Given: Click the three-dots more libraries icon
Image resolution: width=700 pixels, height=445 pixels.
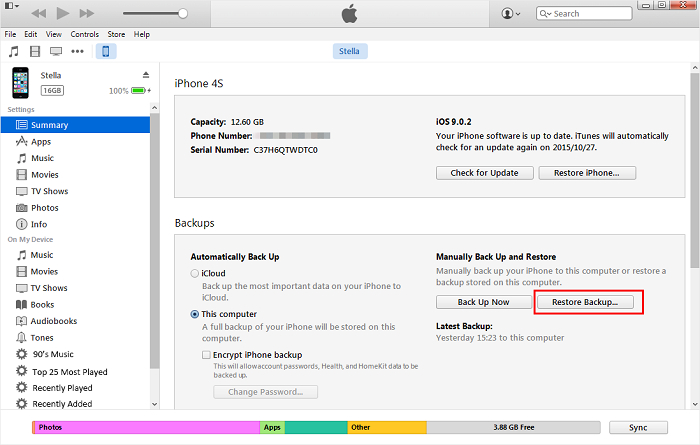Looking at the screenshot, I should pos(77,51).
